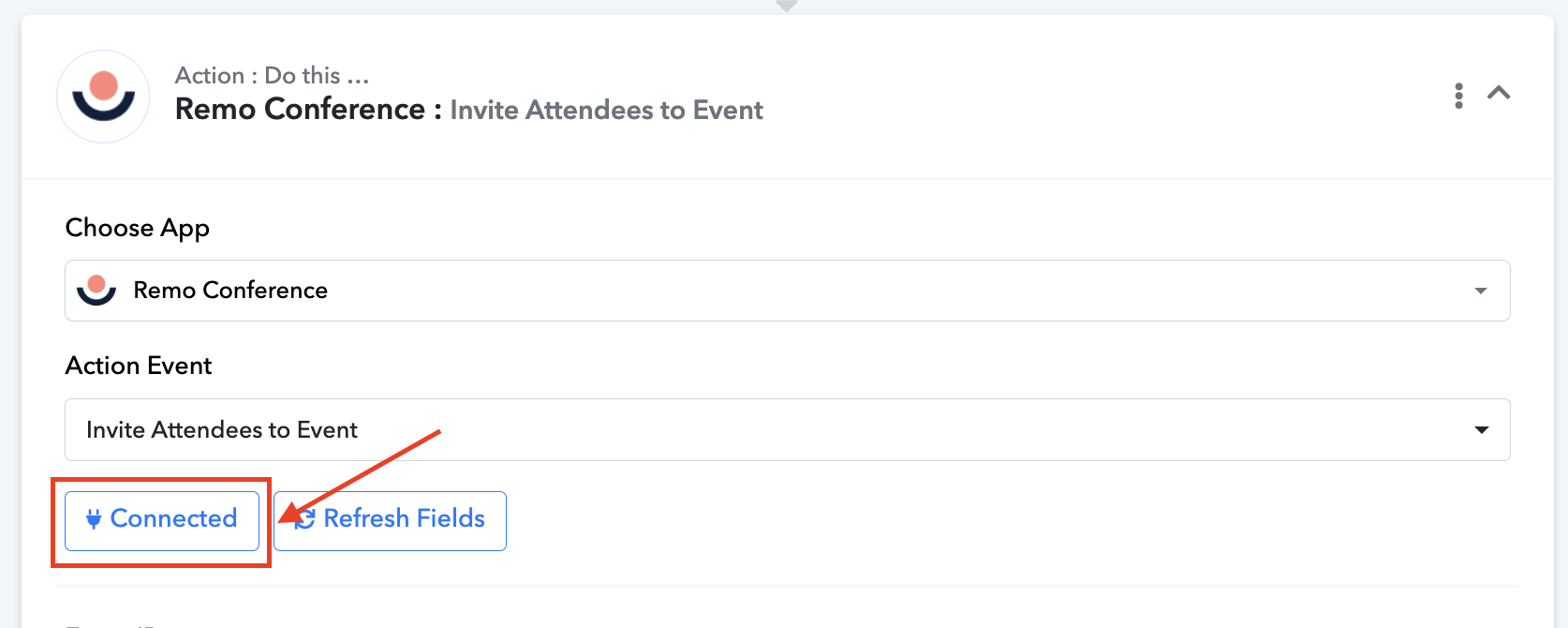The height and width of the screenshot is (628, 1568).
Task: Select 'Remo Conference' text in app field
Action: coord(230,291)
